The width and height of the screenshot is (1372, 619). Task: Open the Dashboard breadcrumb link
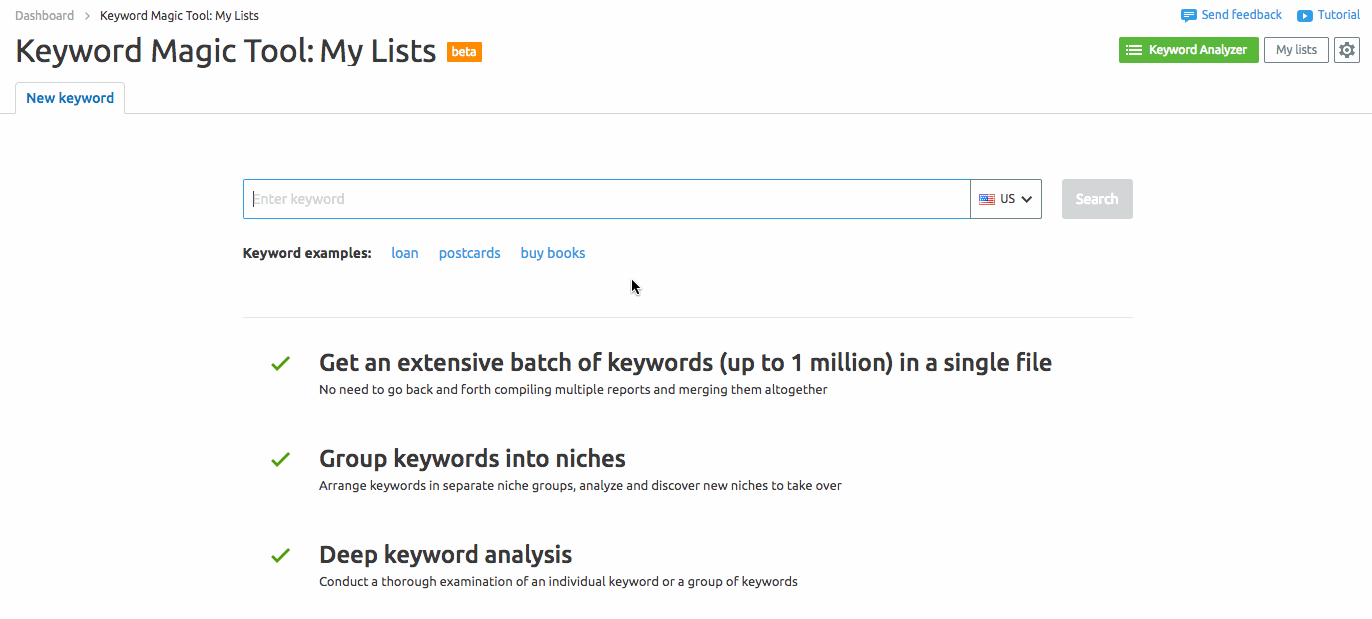(x=44, y=15)
